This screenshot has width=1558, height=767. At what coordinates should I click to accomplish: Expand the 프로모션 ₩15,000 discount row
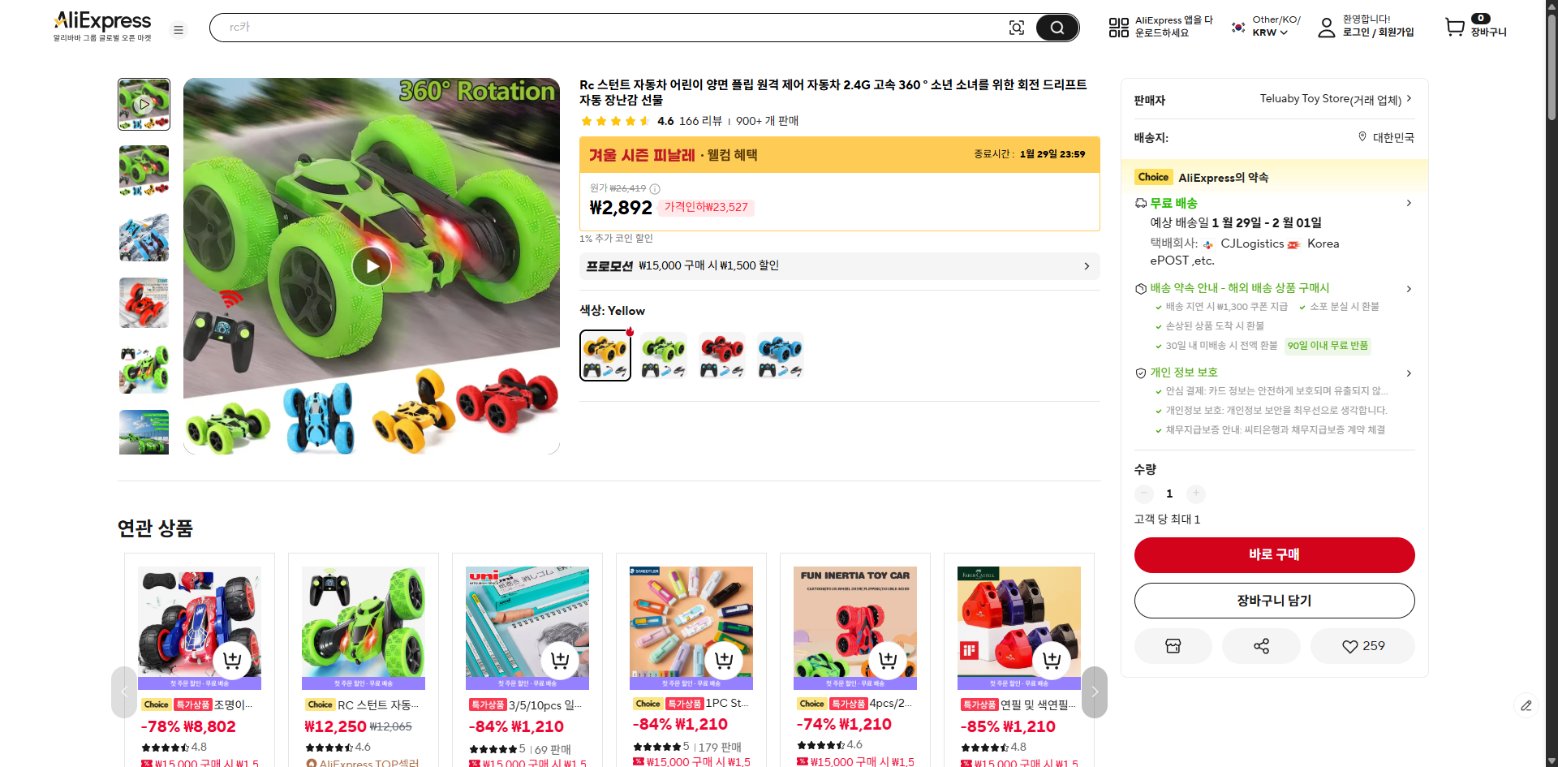coord(839,266)
